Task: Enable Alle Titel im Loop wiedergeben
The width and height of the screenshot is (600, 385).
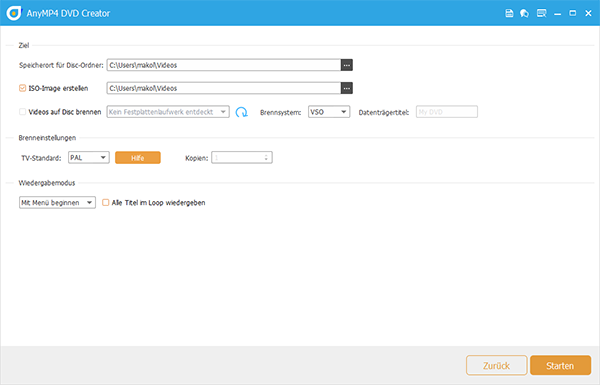Action: pyautogui.click(x=106, y=202)
